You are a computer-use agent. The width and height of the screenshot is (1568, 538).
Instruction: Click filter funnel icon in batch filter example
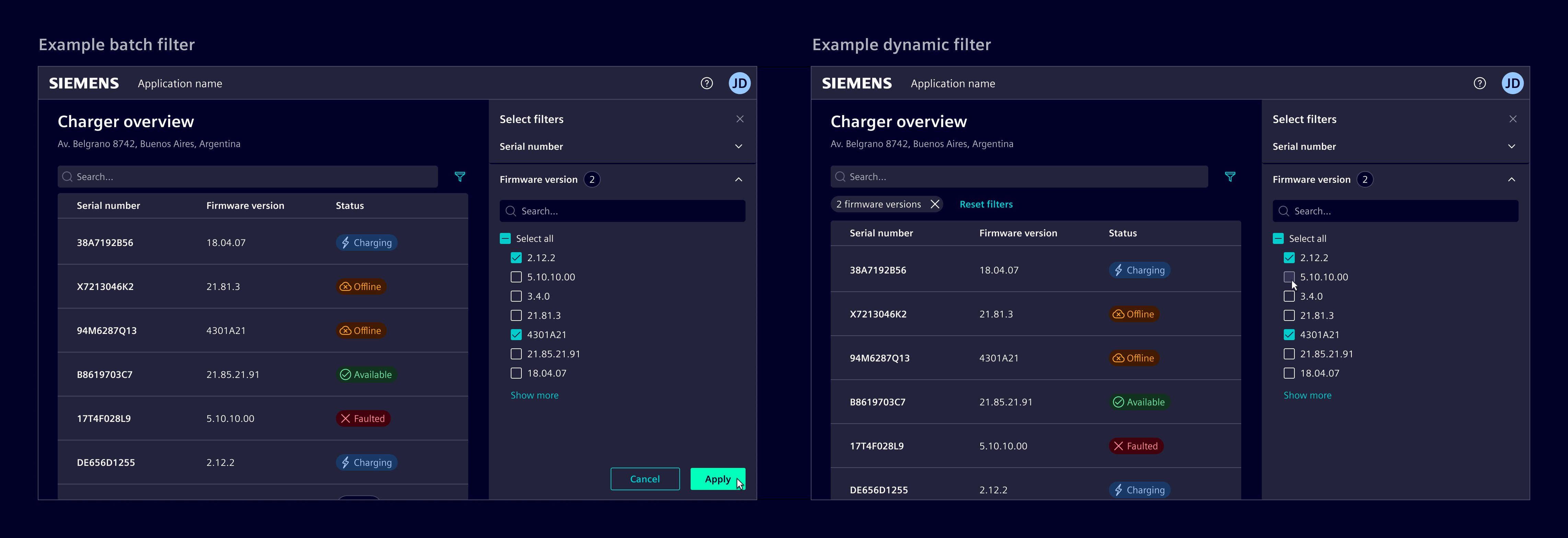pos(460,177)
